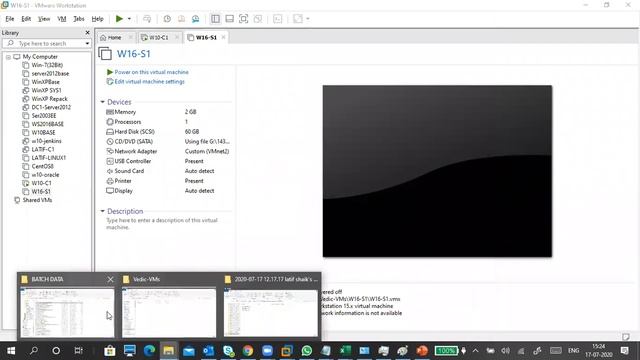Screen dimensions: 640x360
Task: Open Windows Start menu
Action: click(x=11, y=351)
